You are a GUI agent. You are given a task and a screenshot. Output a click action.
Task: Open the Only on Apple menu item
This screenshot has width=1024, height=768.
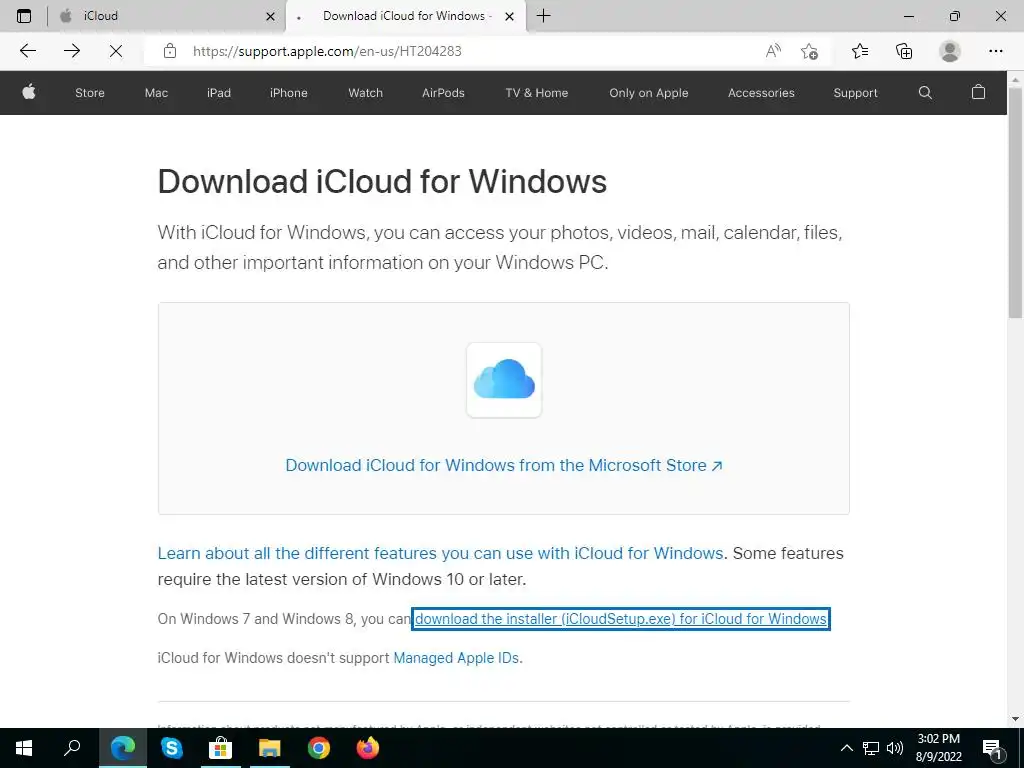[648, 93]
